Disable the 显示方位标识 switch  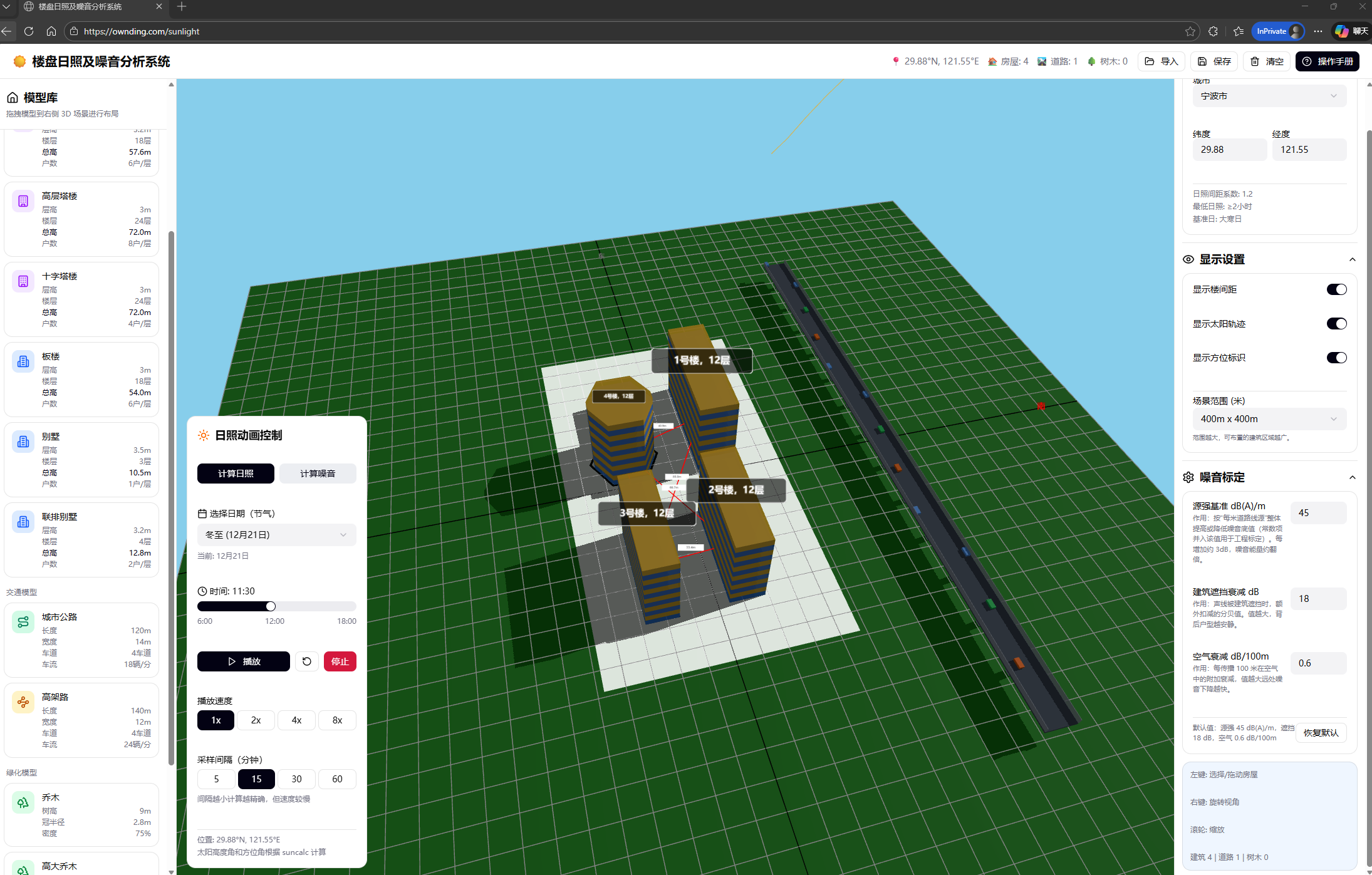pyautogui.click(x=1336, y=358)
